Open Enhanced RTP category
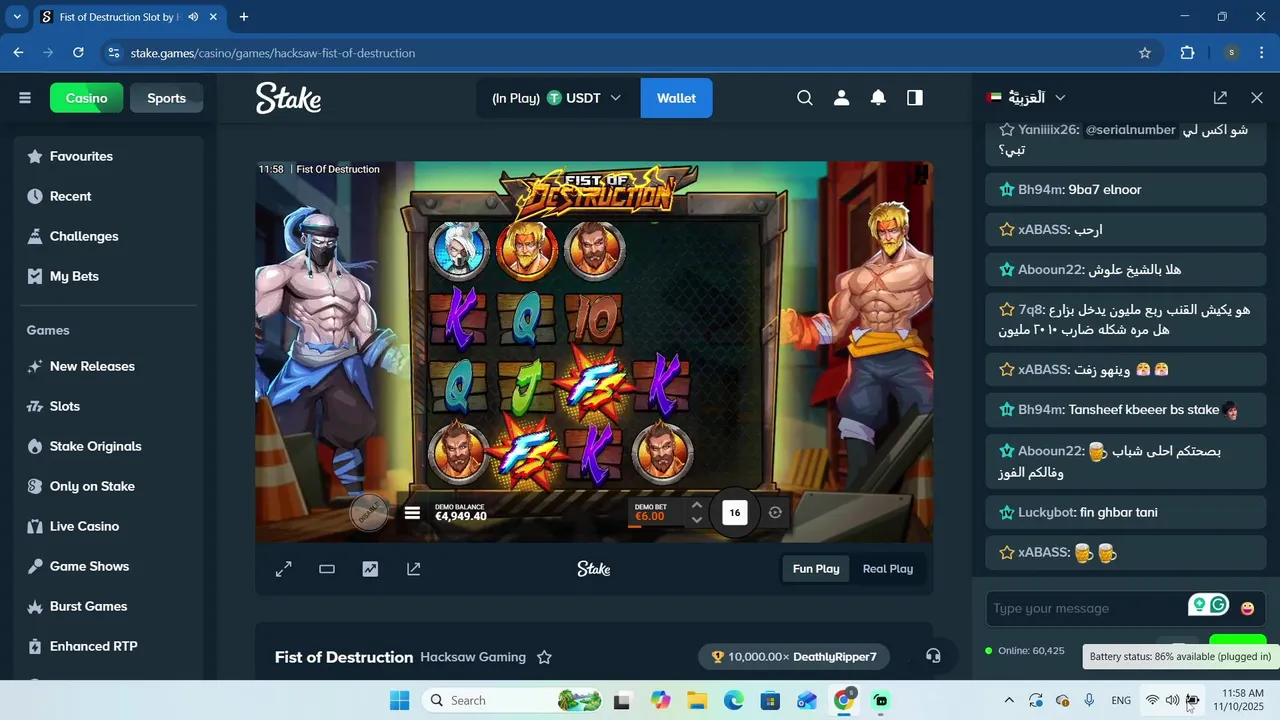This screenshot has width=1280, height=720. 110,646
